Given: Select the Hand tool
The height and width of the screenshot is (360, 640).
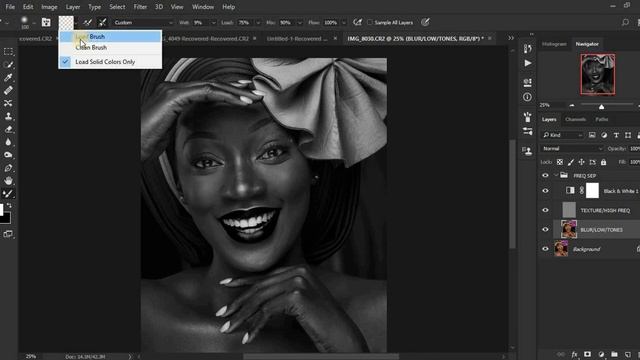Looking at the screenshot, I should [x=8, y=181].
